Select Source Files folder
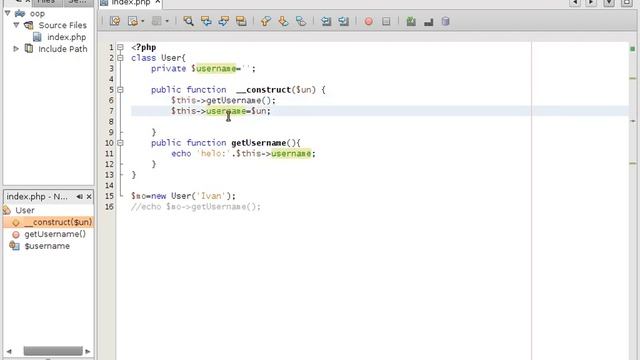640x360 pixels. pyautogui.click(x=62, y=25)
